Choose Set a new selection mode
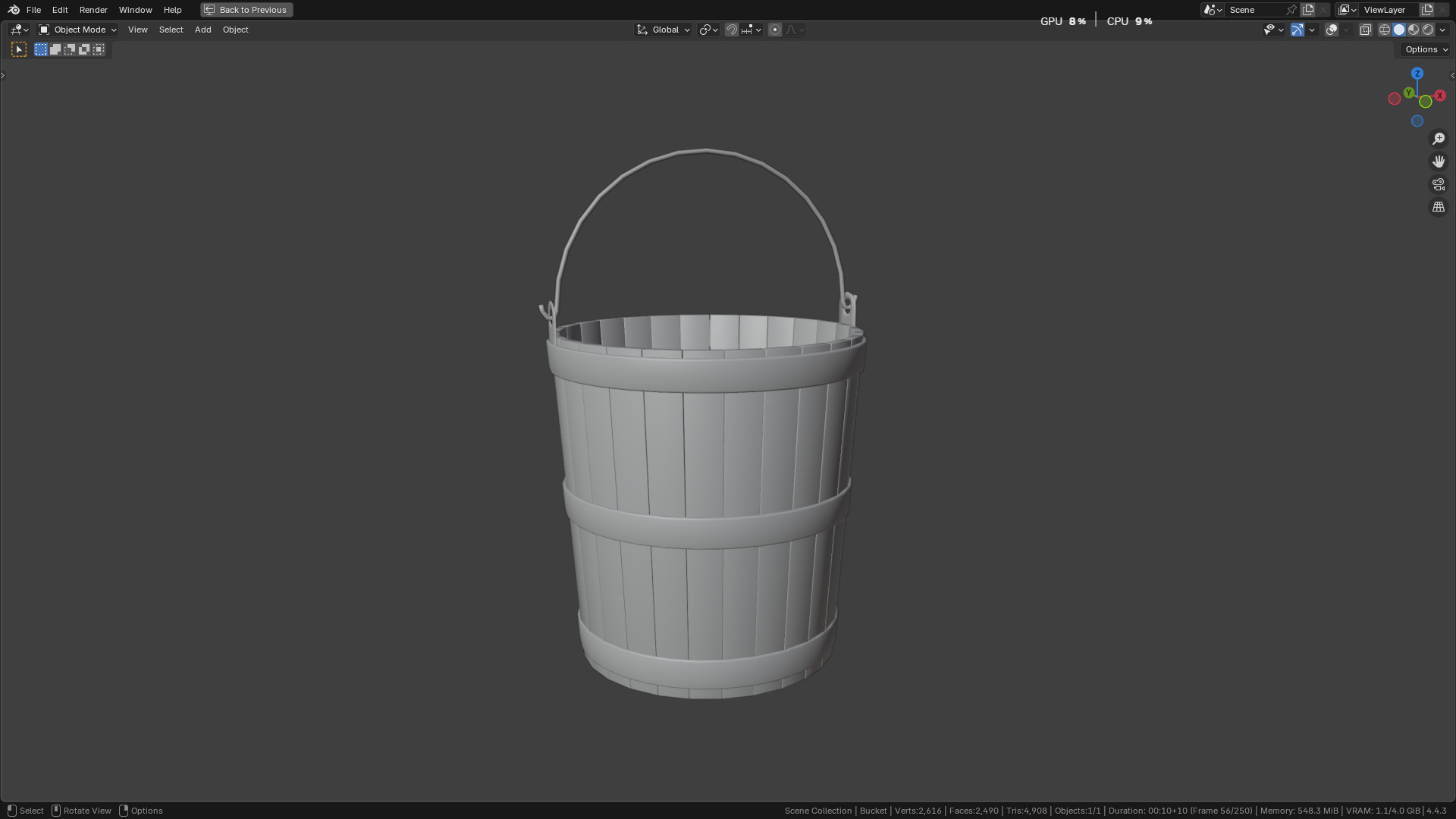This screenshot has width=1456, height=819. [x=41, y=49]
